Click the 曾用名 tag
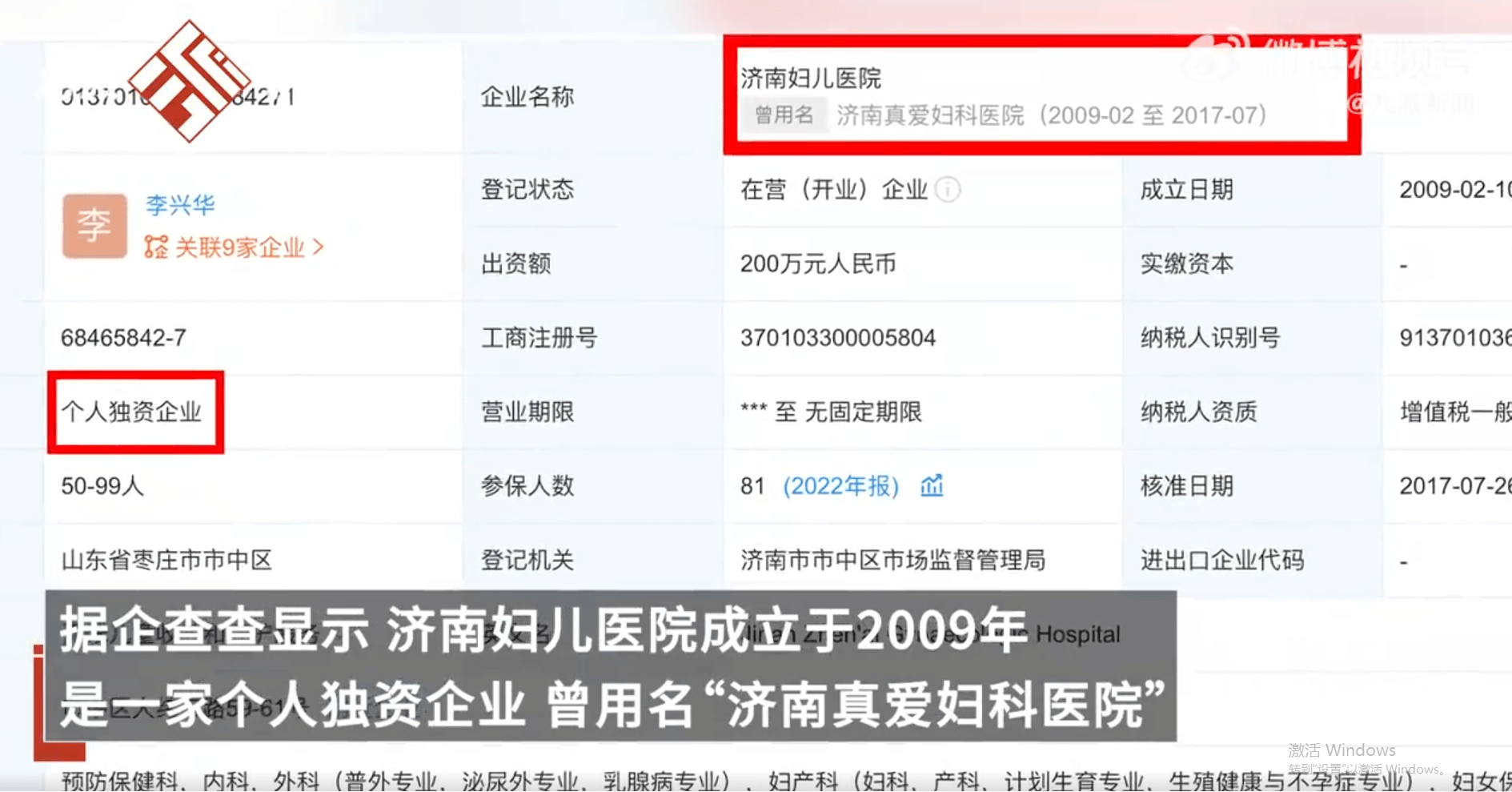Image resolution: width=1512 pixels, height=792 pixels. (x=784, y=115)
